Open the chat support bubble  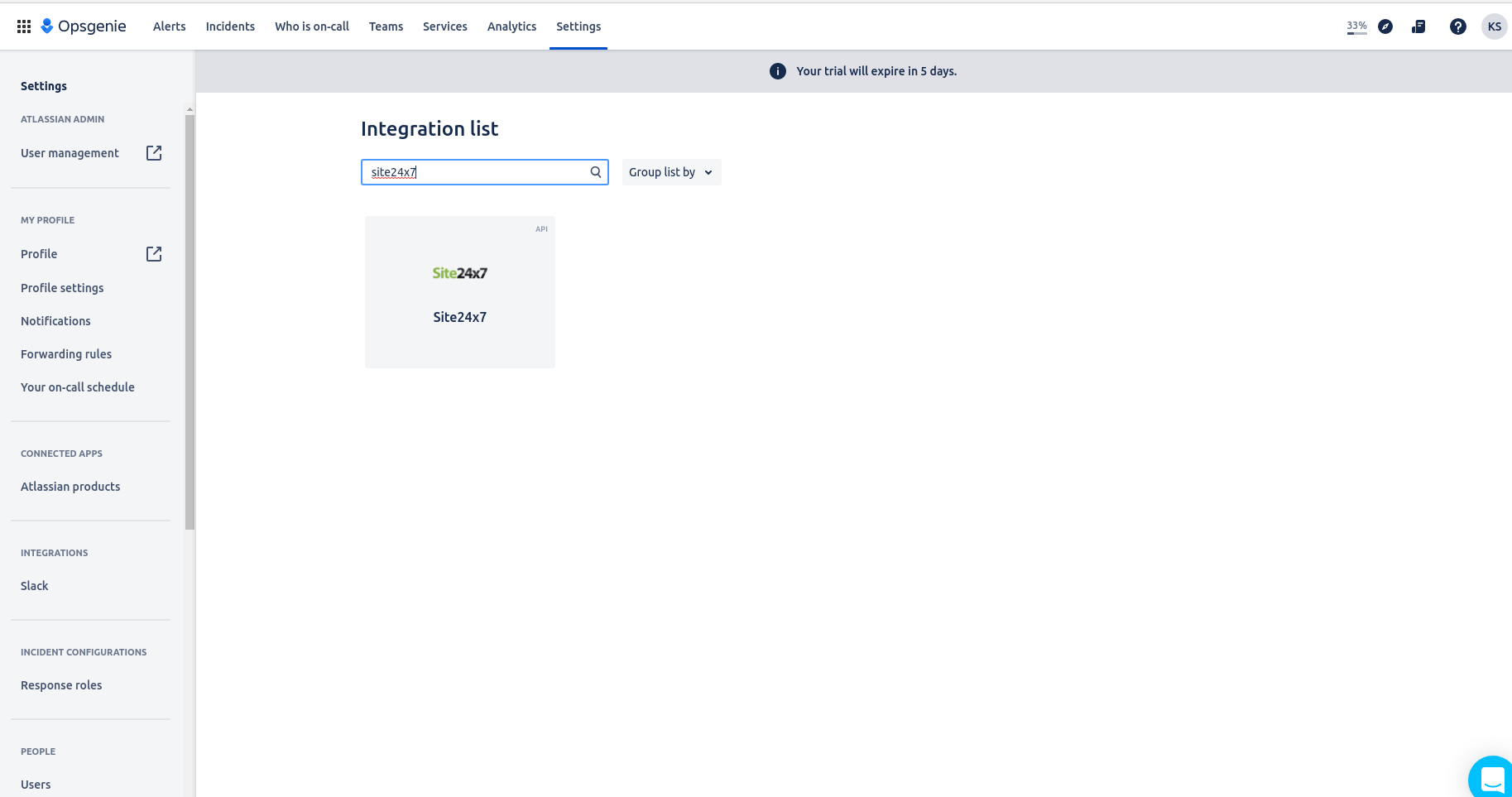[1491, 778]
